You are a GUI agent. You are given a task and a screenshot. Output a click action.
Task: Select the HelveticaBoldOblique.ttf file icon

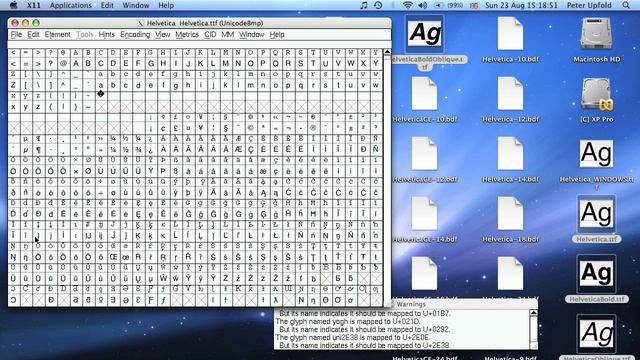tap(424, 33)
